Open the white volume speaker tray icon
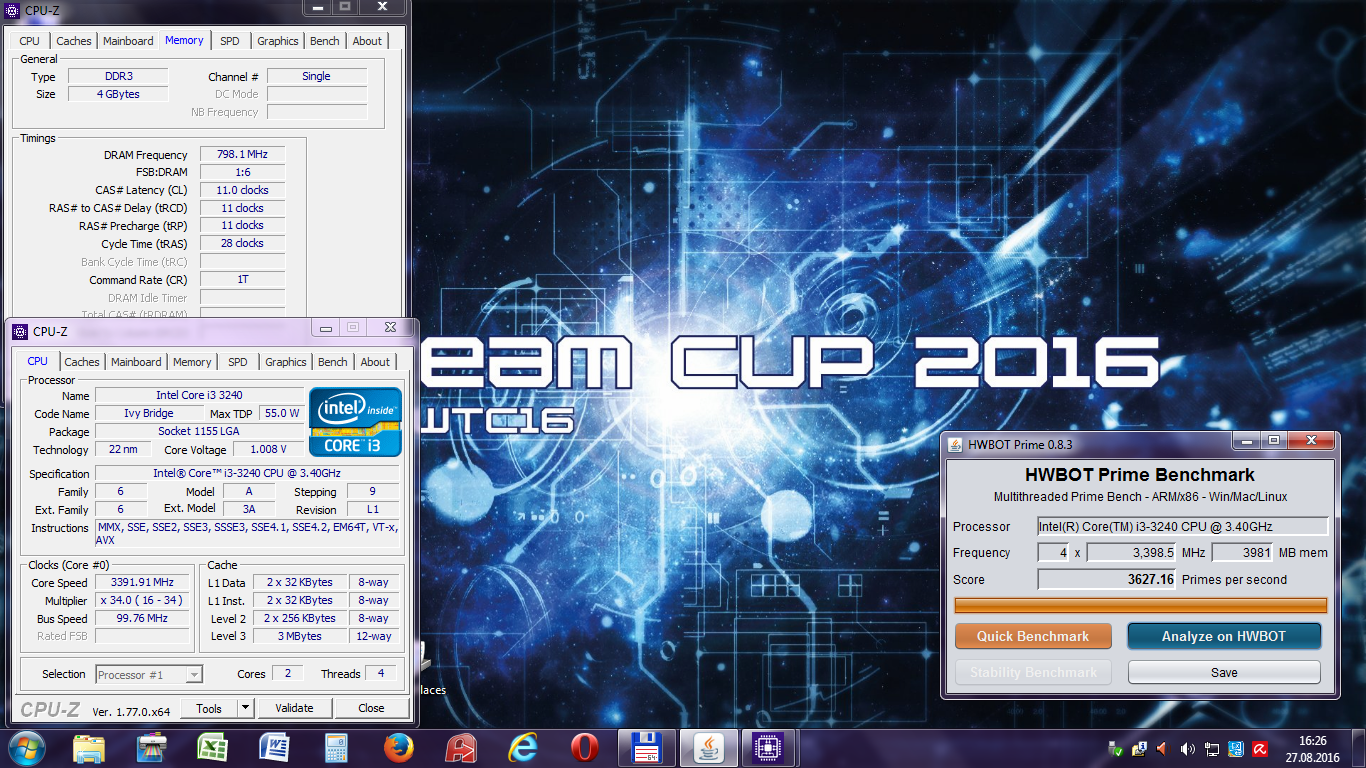1366x768 pixels. pyautogui.click(x=1187, y=749)
